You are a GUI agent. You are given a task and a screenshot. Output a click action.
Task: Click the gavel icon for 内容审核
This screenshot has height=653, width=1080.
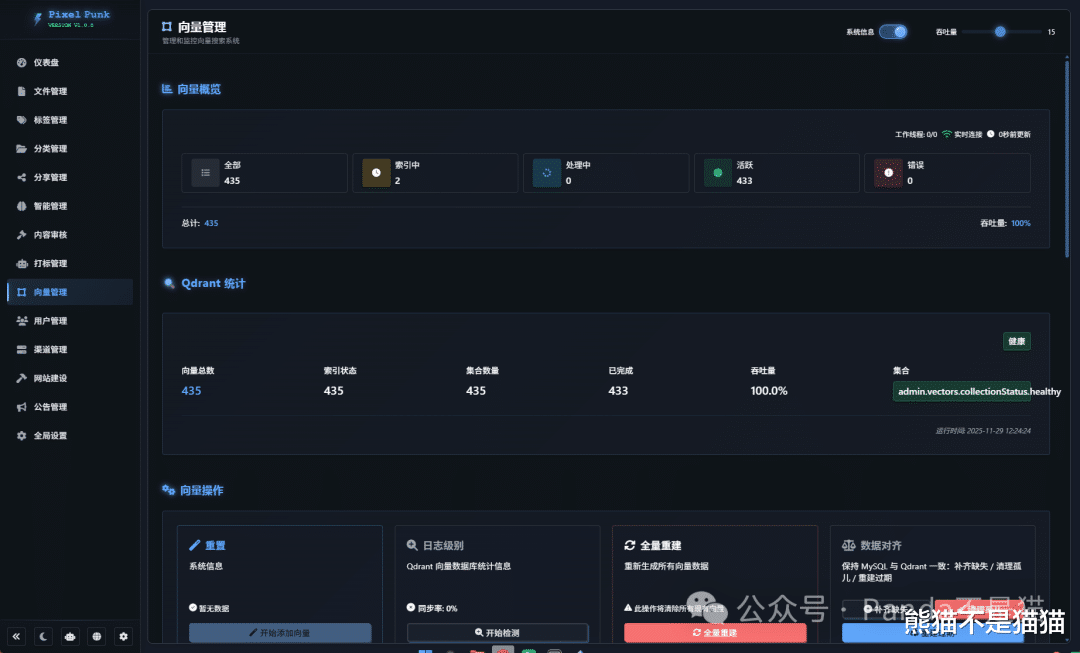coord(21,235)
